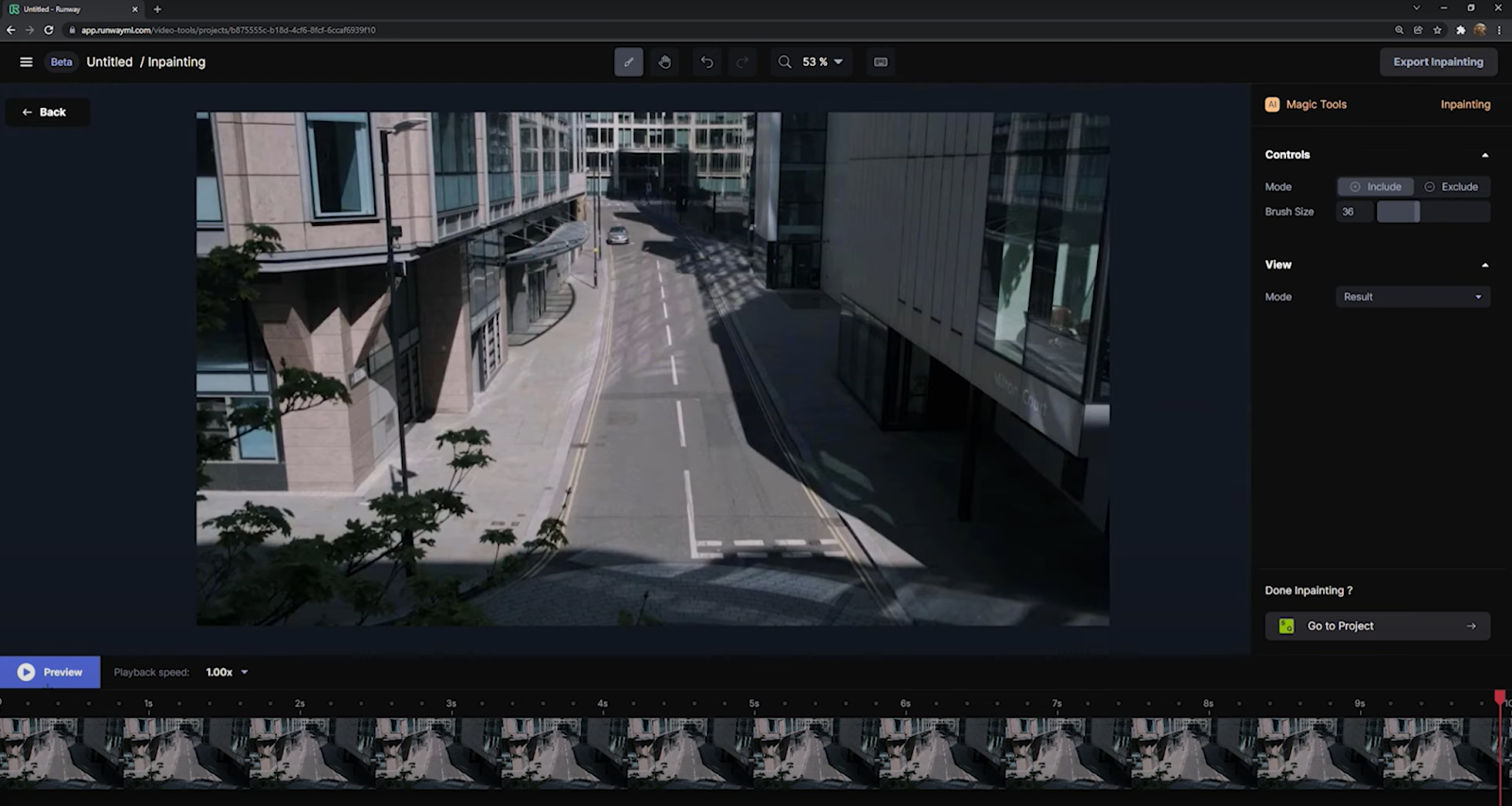Click the share page icon

point(1417,30)
